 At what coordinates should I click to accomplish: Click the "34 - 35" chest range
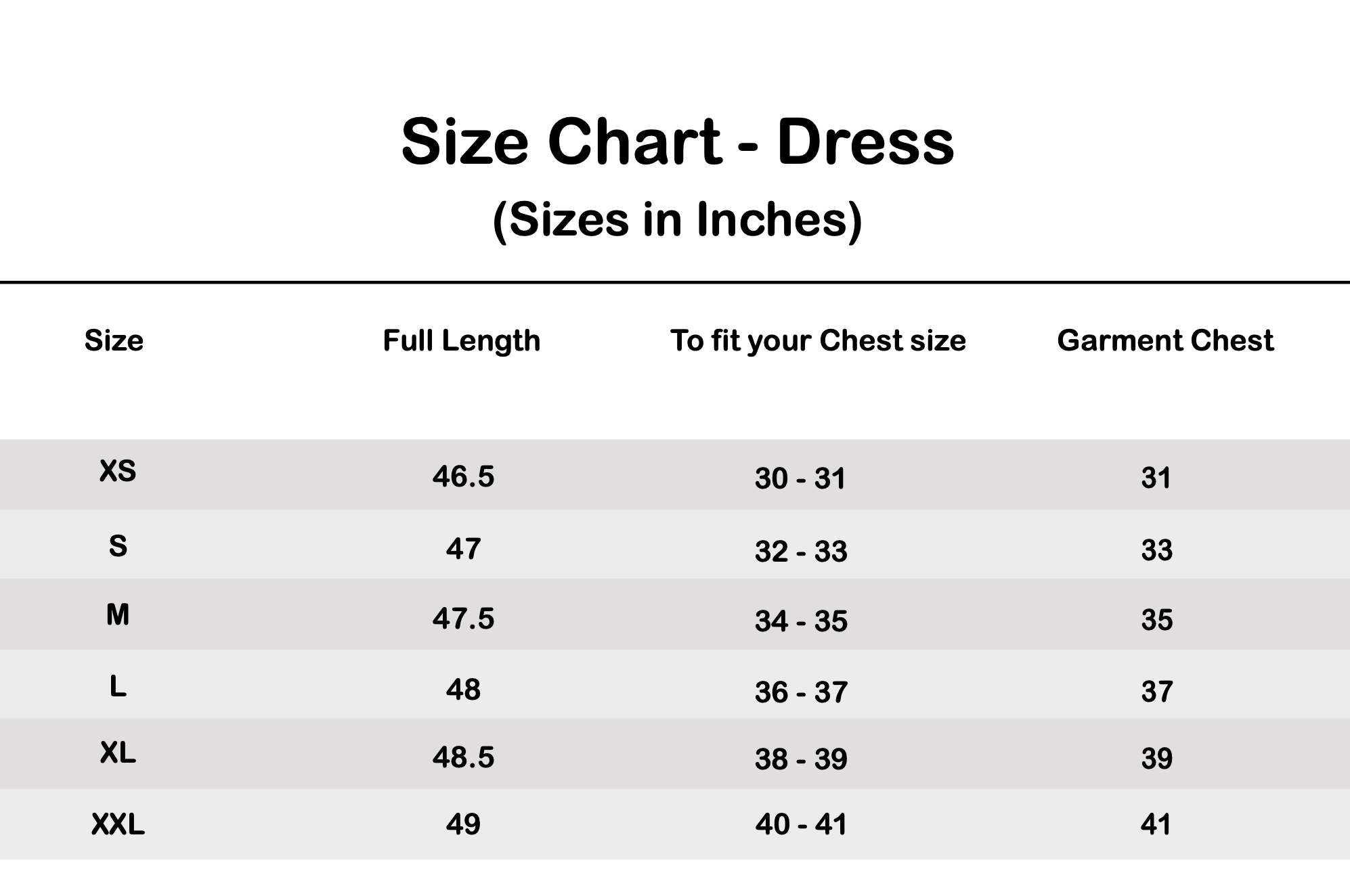801,621
